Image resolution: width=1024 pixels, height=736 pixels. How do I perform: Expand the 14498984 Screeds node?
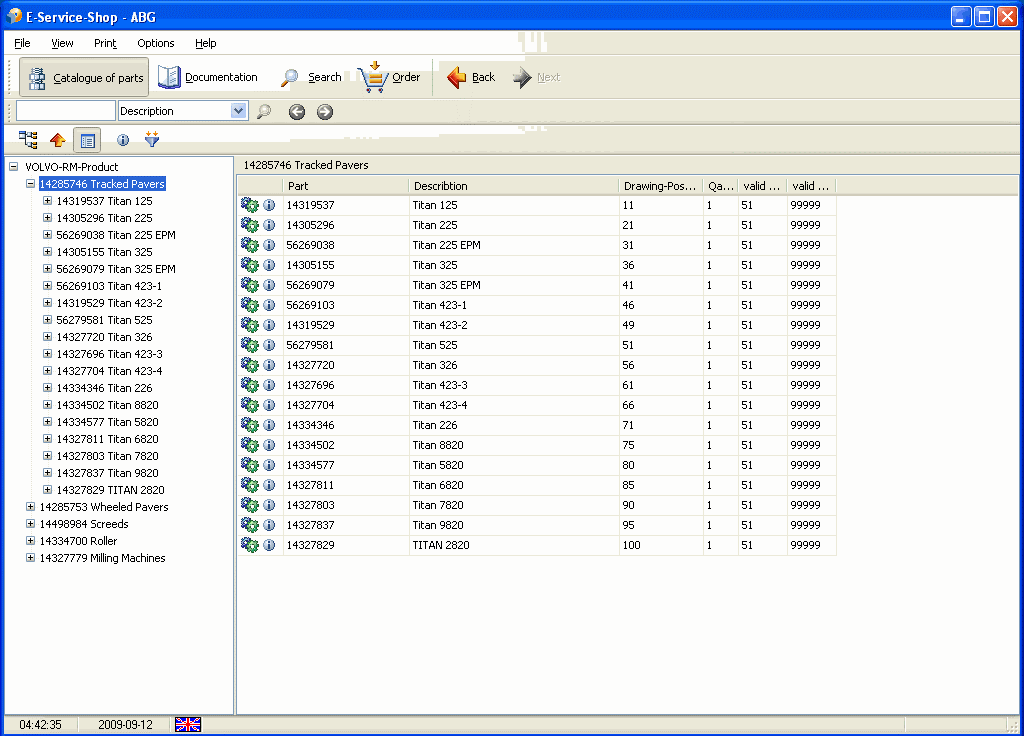point(30,523)
